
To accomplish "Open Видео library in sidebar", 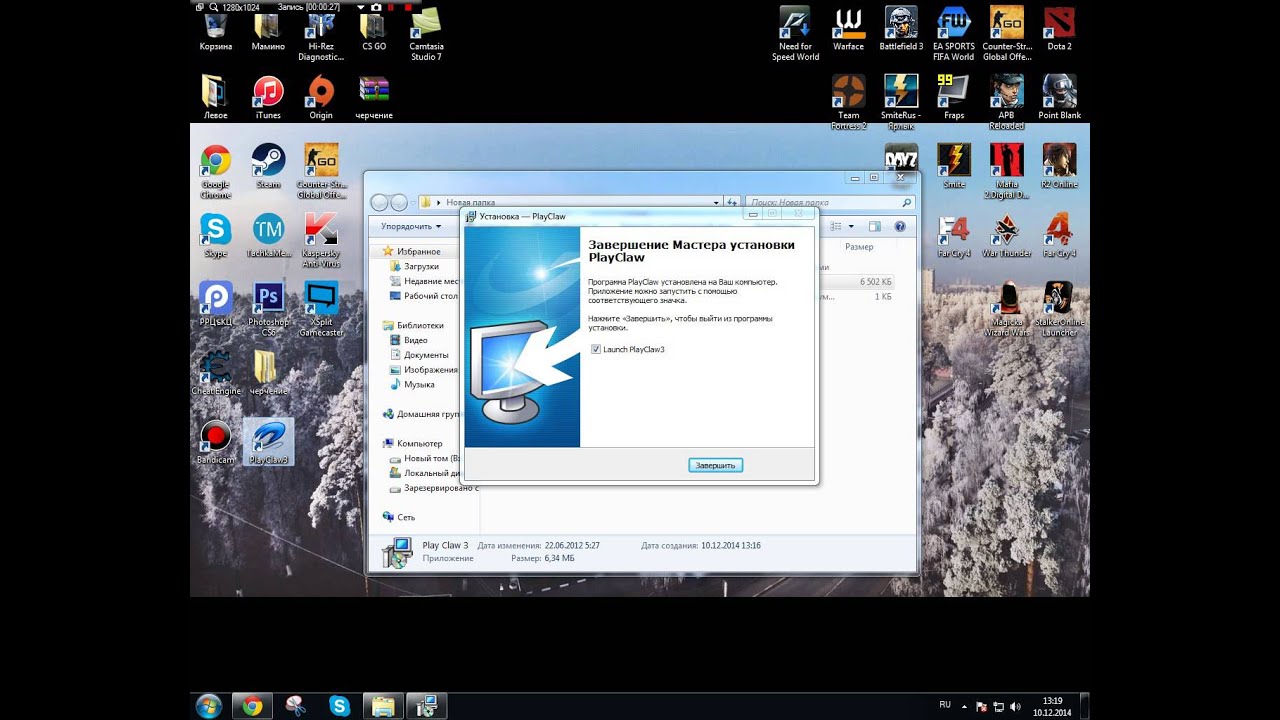I will 416,340.
